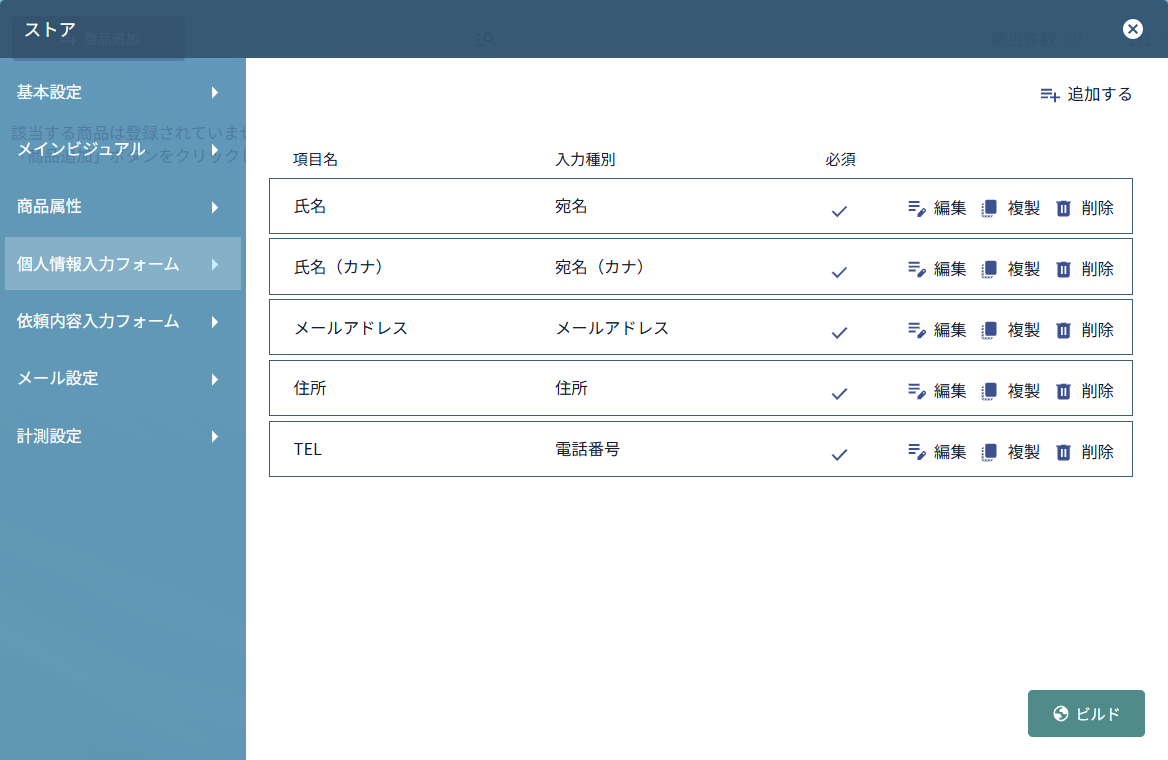The image size is (1168, 760).
Task: Click the ビルド button label
Action: click(x=1098, y=715)
